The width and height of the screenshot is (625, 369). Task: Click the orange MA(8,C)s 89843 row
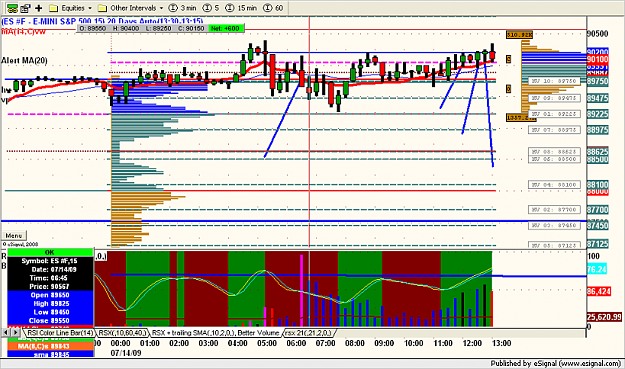pyautogui.click(x=50, y=346)
